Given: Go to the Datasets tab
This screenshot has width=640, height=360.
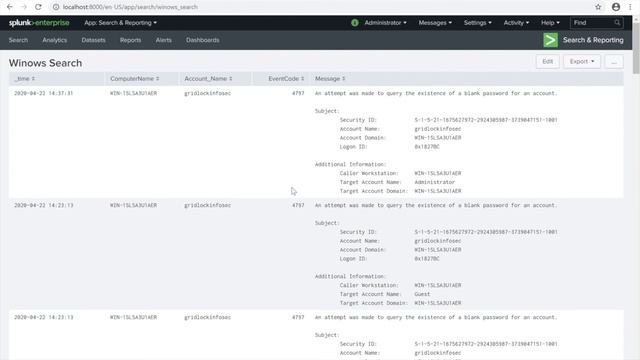Looking at the screenshot, I should pyautogui.click(x=93, y=40).
